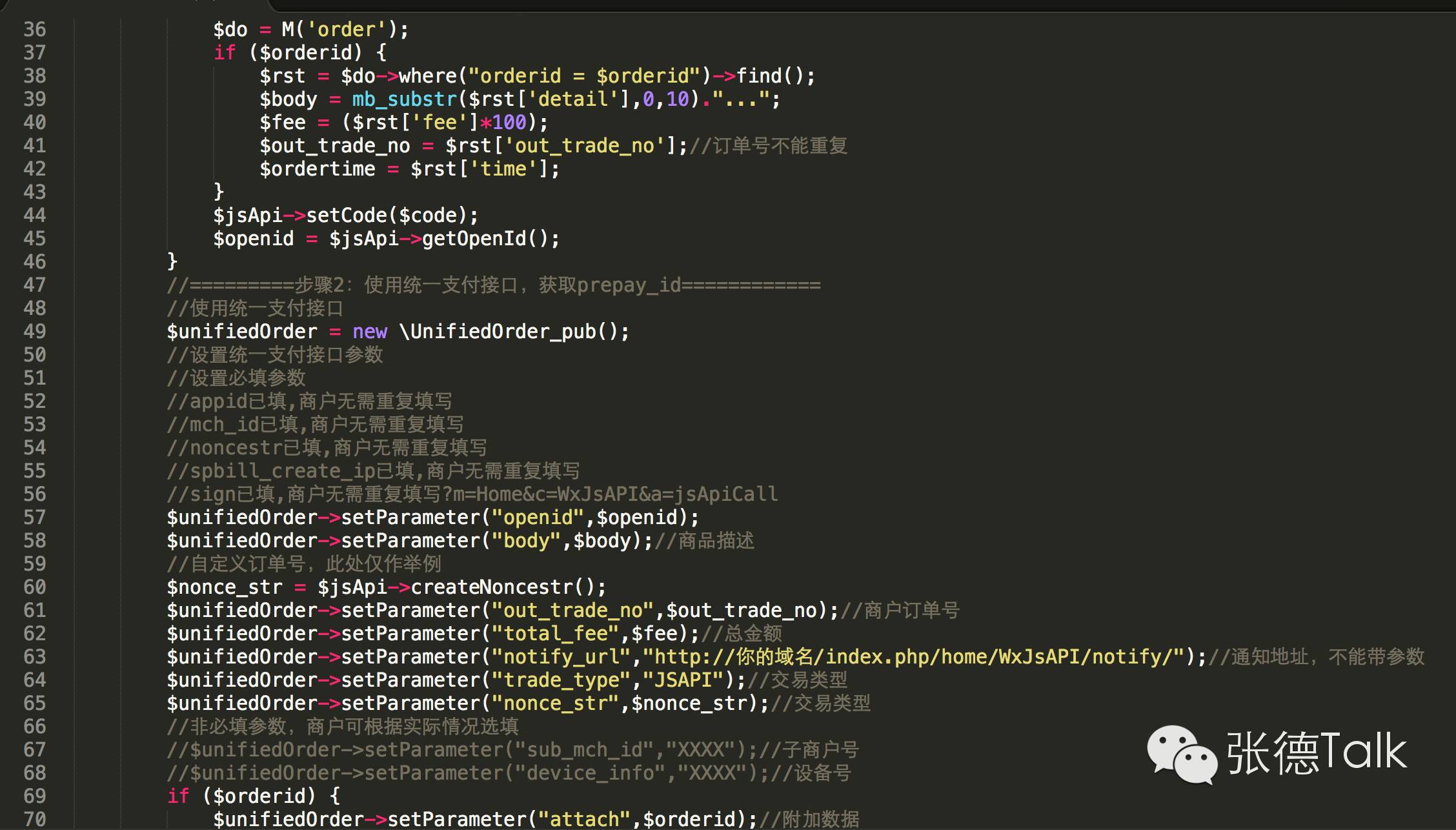Click the "attach" string on line 70
This screenshot has height=830, width=1456.
[584, 819]
